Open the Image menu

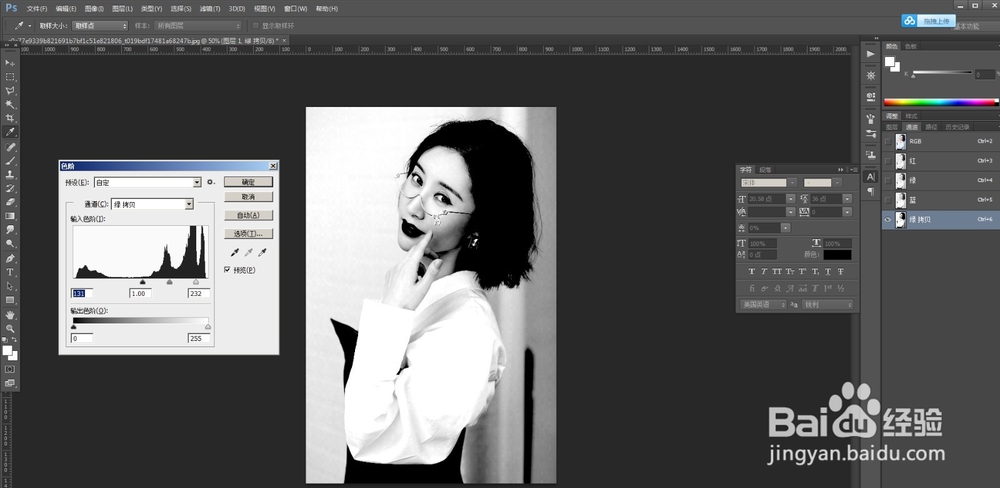pos(94,9)
